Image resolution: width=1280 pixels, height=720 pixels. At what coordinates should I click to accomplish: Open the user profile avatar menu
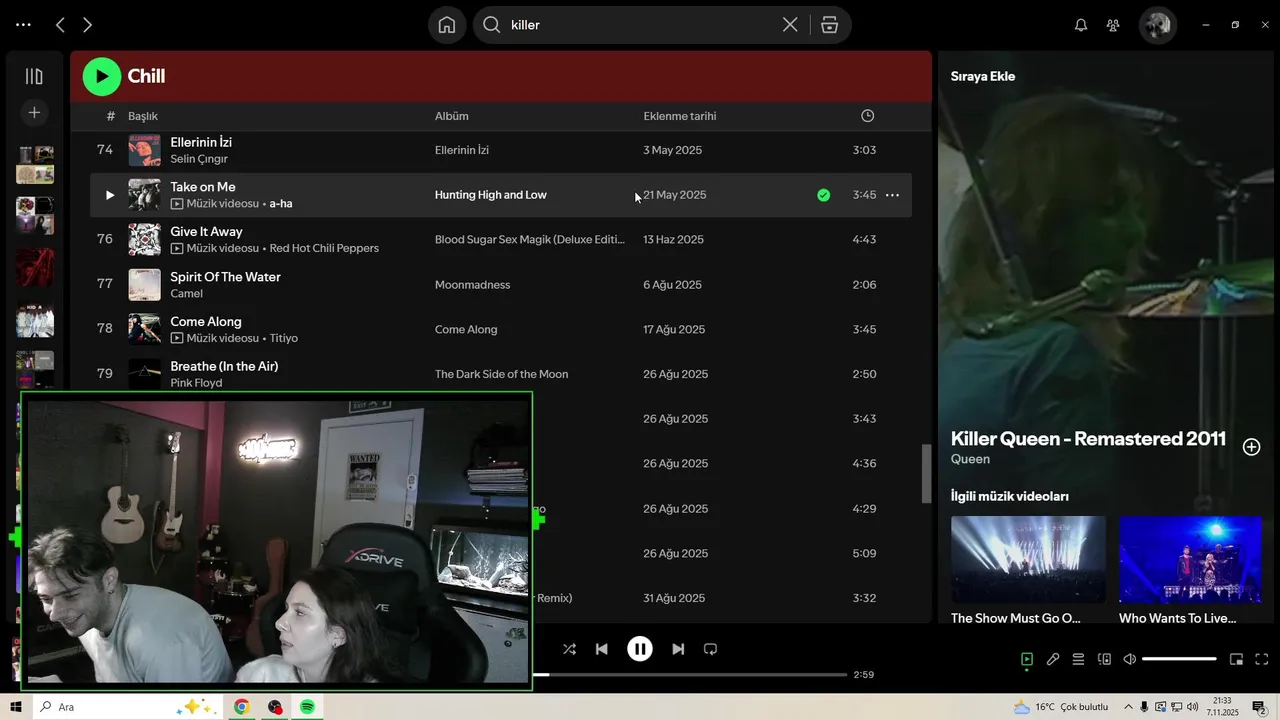(1158, 25)
